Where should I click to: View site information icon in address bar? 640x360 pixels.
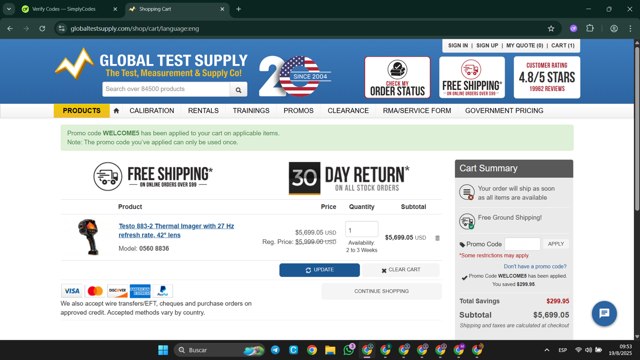click(x=62, y=29)
